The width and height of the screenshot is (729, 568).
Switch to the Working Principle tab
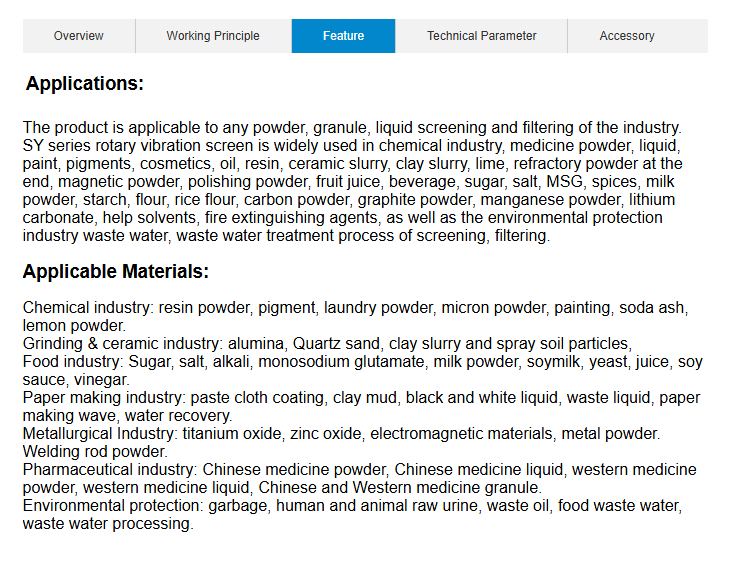[x=213, y=36]
